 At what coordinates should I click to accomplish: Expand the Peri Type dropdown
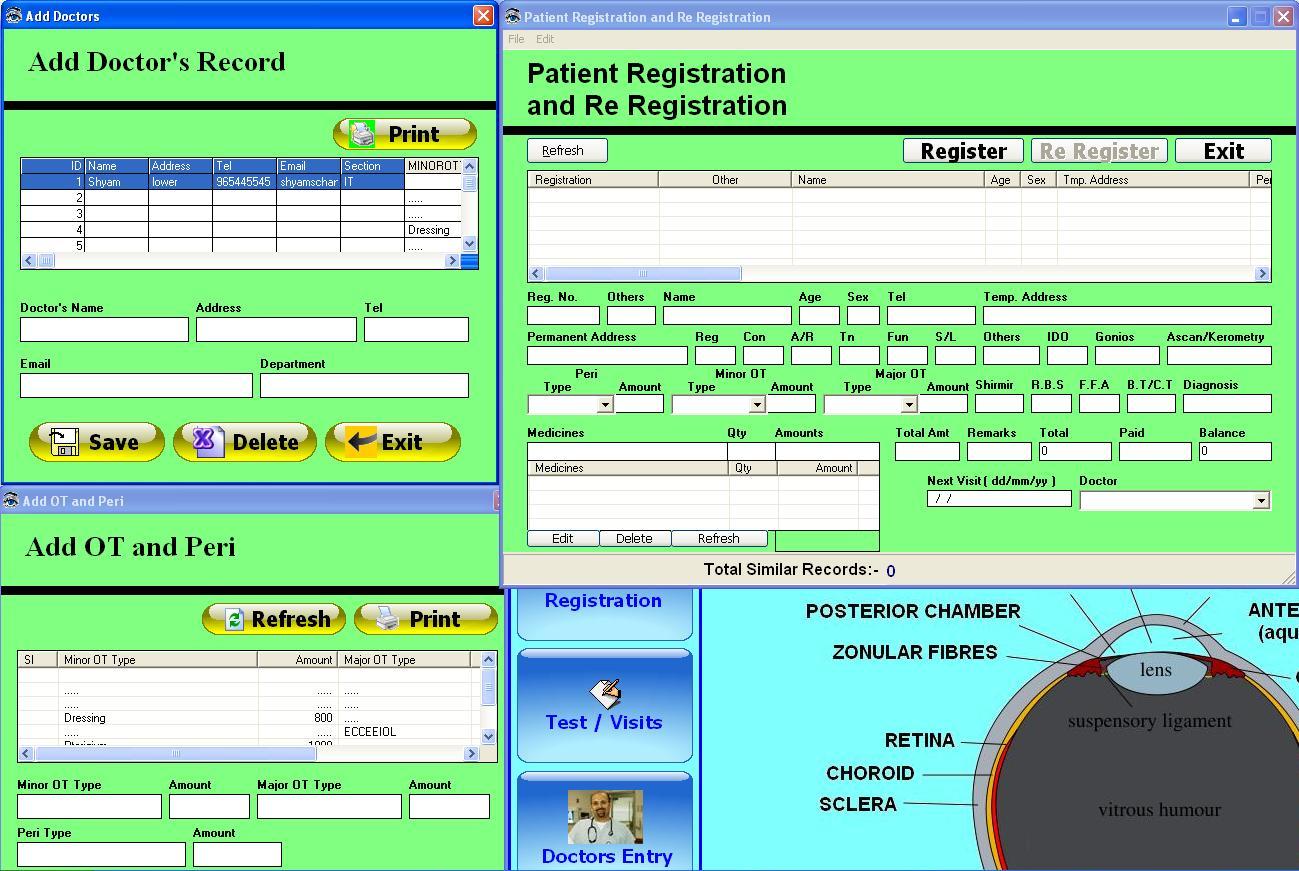[605, 405]
